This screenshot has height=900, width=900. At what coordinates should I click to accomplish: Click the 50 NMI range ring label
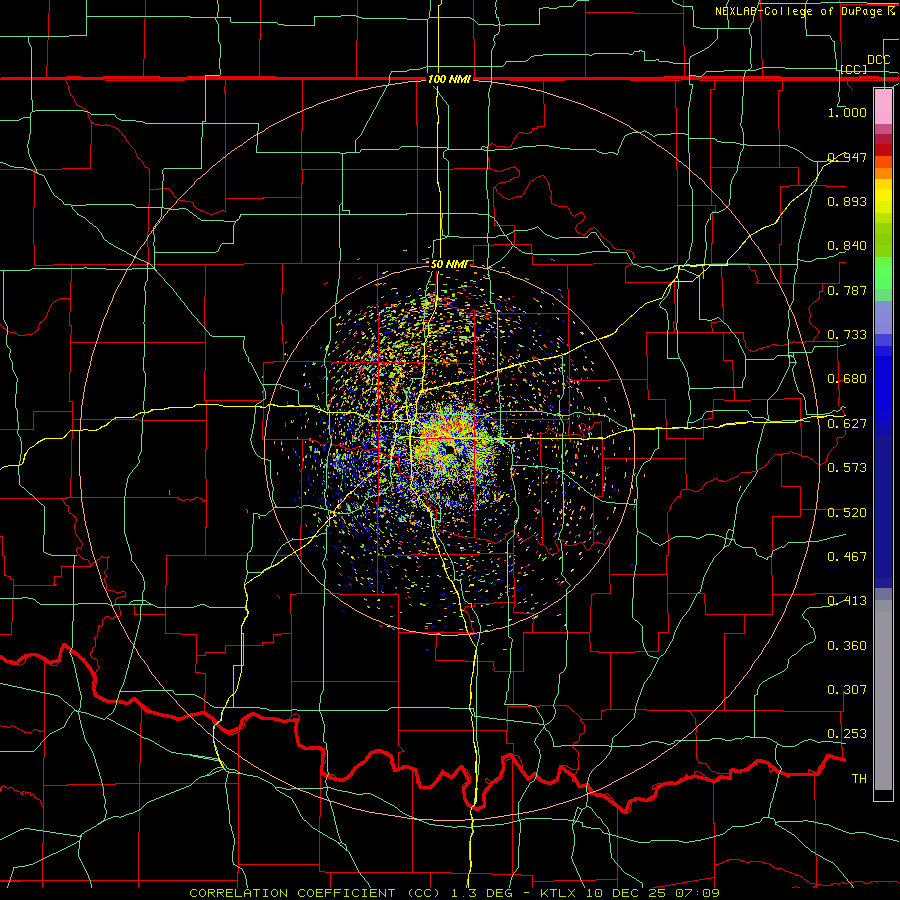(449, 265)
